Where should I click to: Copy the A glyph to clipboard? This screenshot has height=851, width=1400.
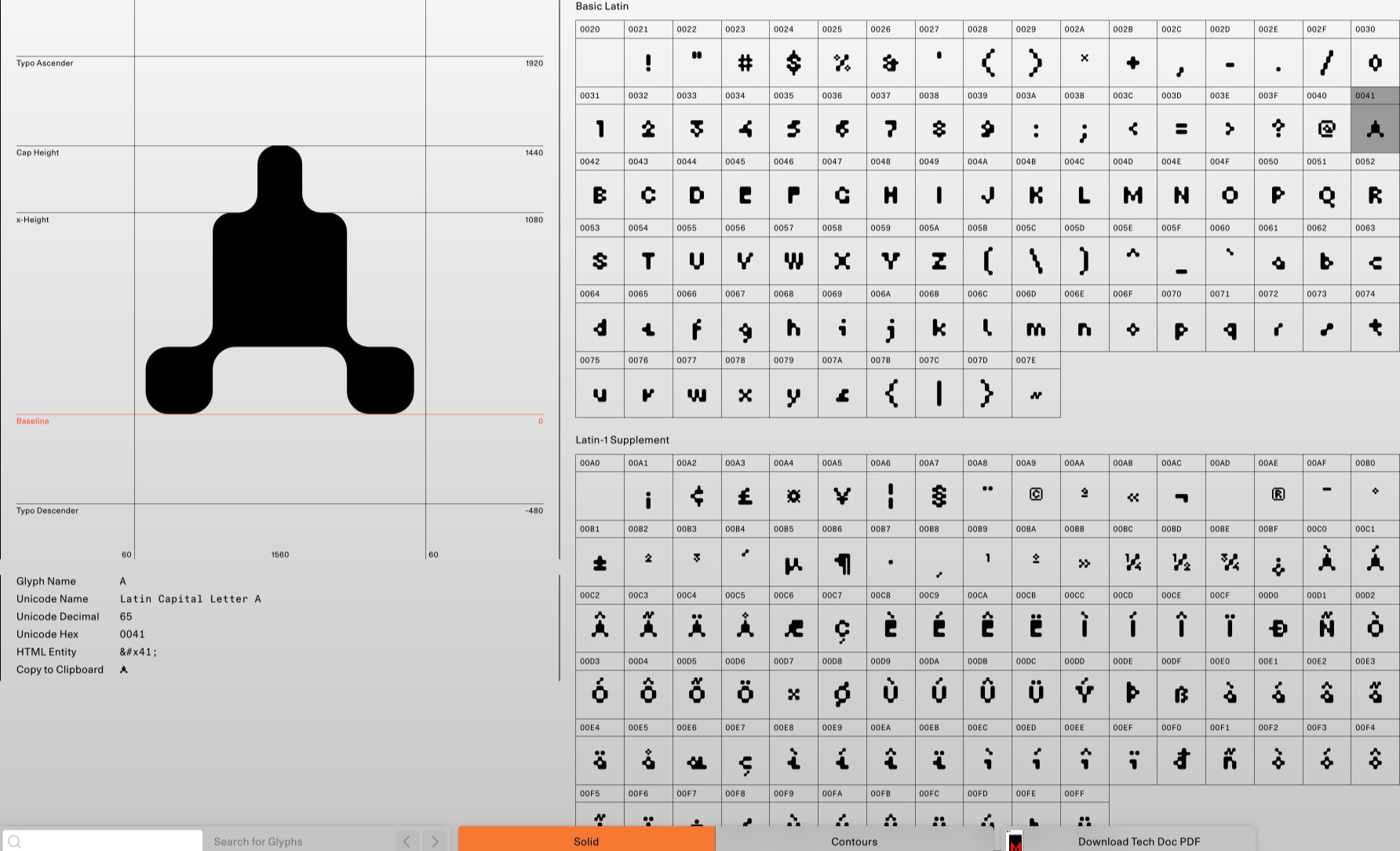[x=123, y=670]
